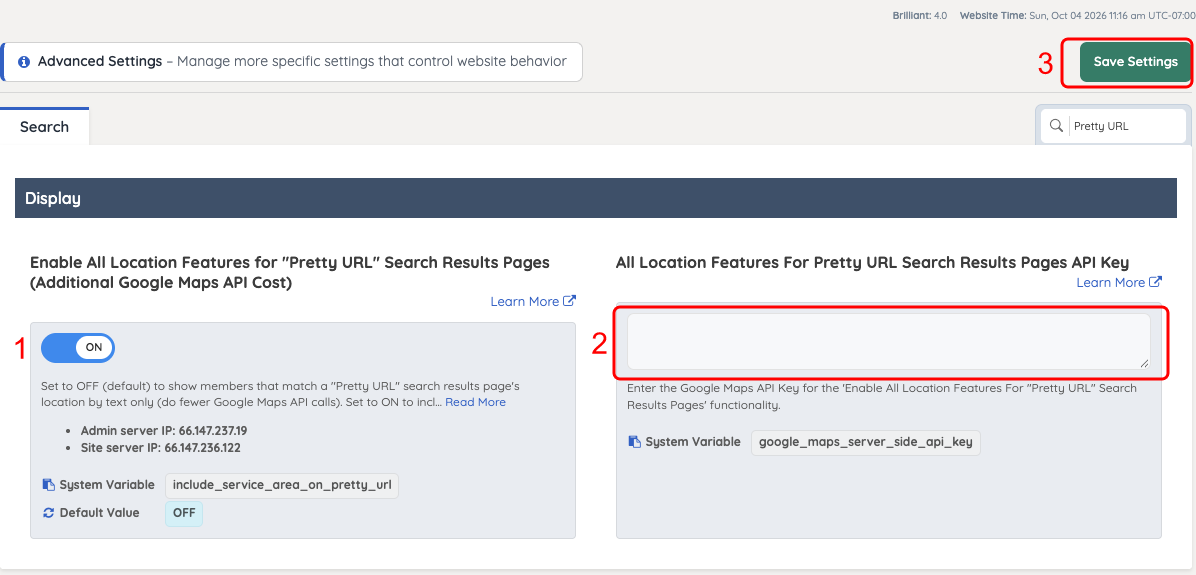Image resolution: width=1196 pixels, height=575 pixels.
Task: Click the google_maps_server_side_api_key variable value
Action: tap(866, 442)
